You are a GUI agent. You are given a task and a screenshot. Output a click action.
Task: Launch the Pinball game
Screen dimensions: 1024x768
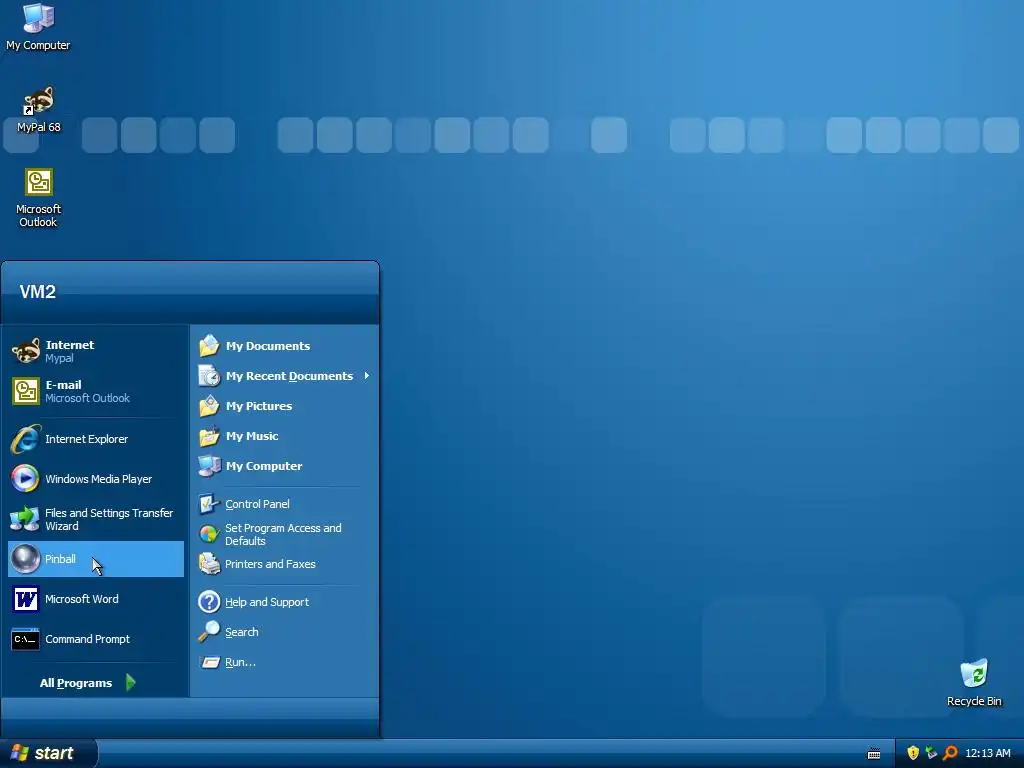[96, 559]
